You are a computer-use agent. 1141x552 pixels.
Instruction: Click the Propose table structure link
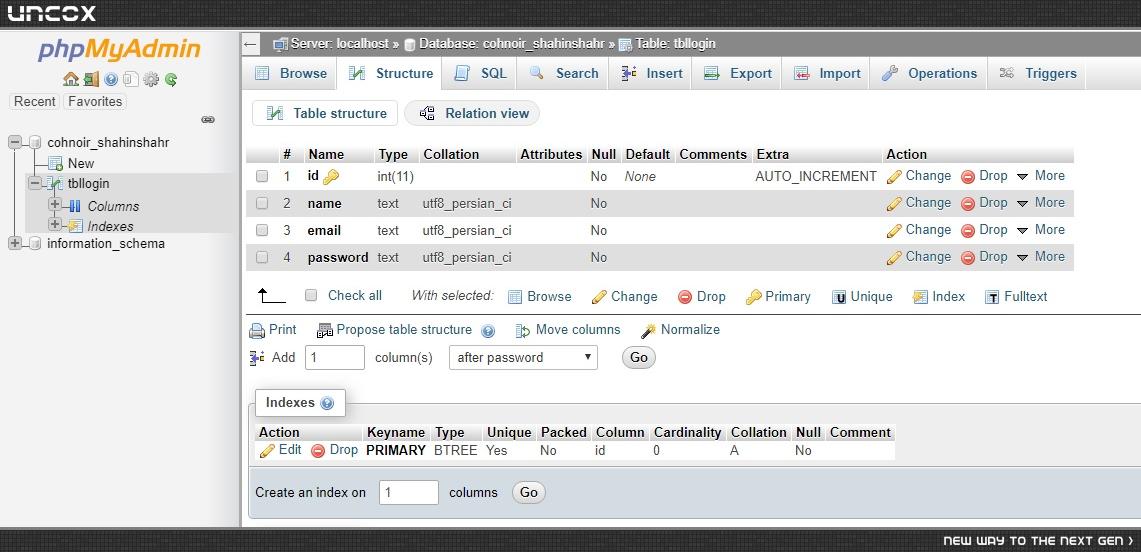[404, 330]
